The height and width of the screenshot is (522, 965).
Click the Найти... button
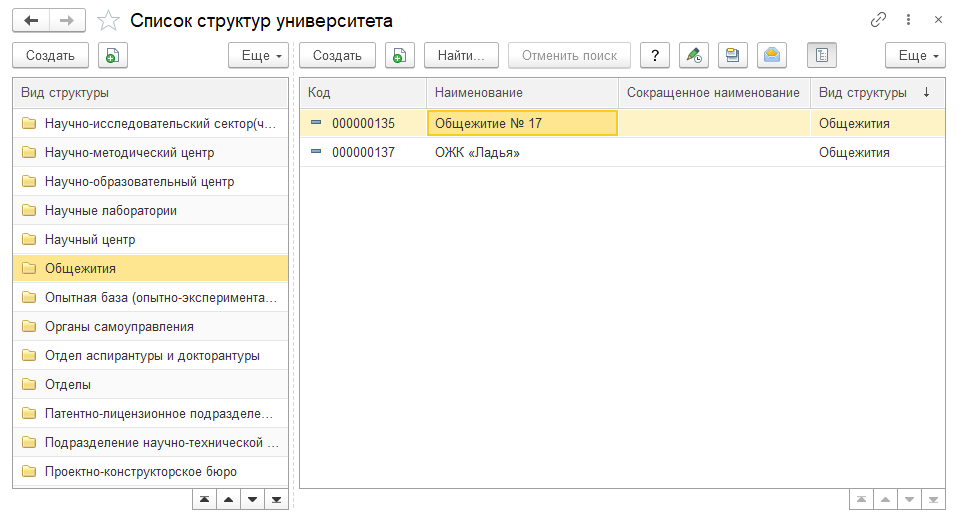[x=461, y=55]
